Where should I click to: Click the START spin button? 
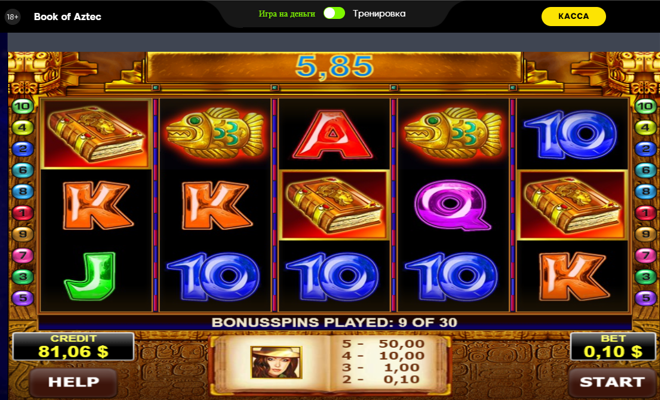(x=612, y=382)
